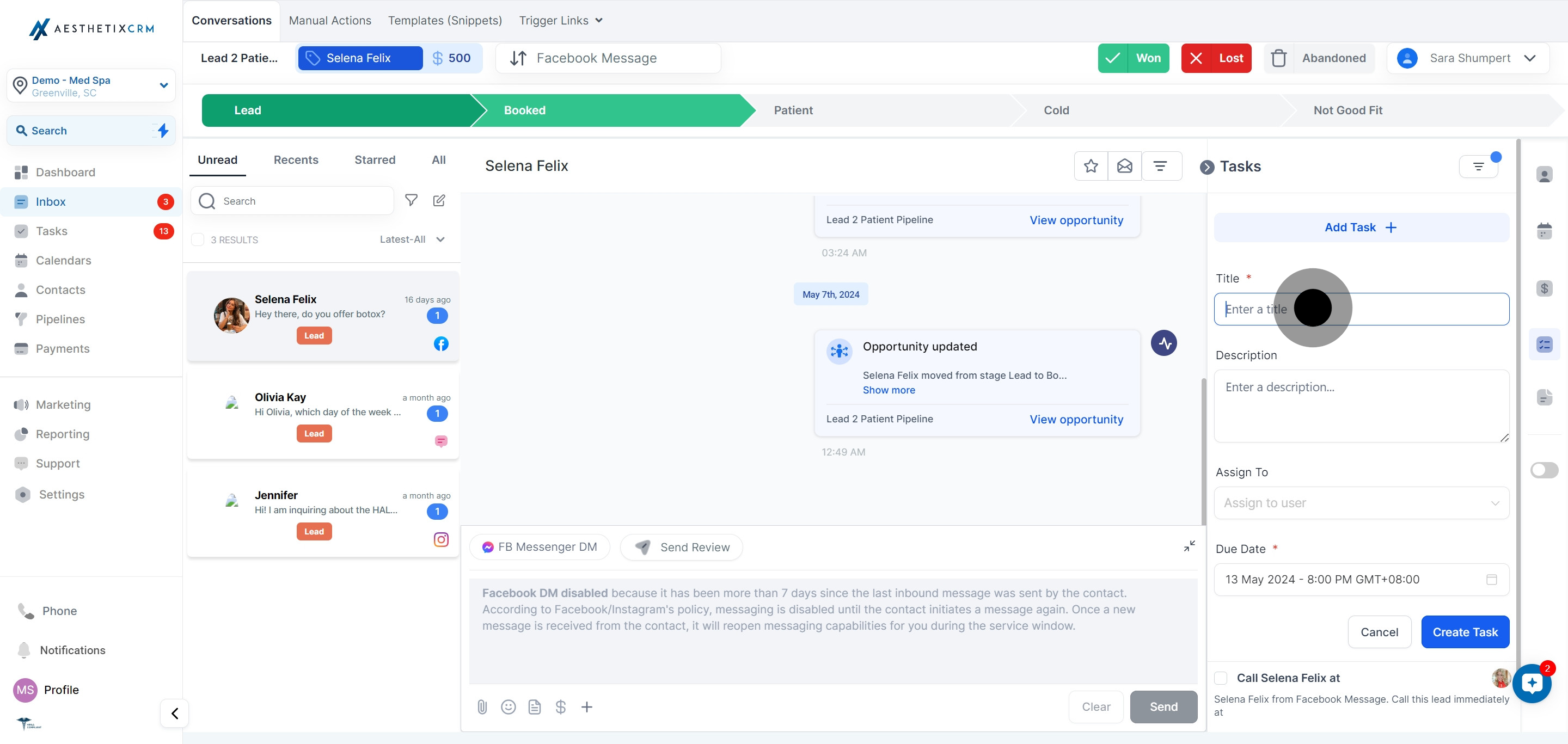This screenshot has width=1568, height=744.
Task: Expand the Latest-All sort dropdown
Action: click(412, 239)
